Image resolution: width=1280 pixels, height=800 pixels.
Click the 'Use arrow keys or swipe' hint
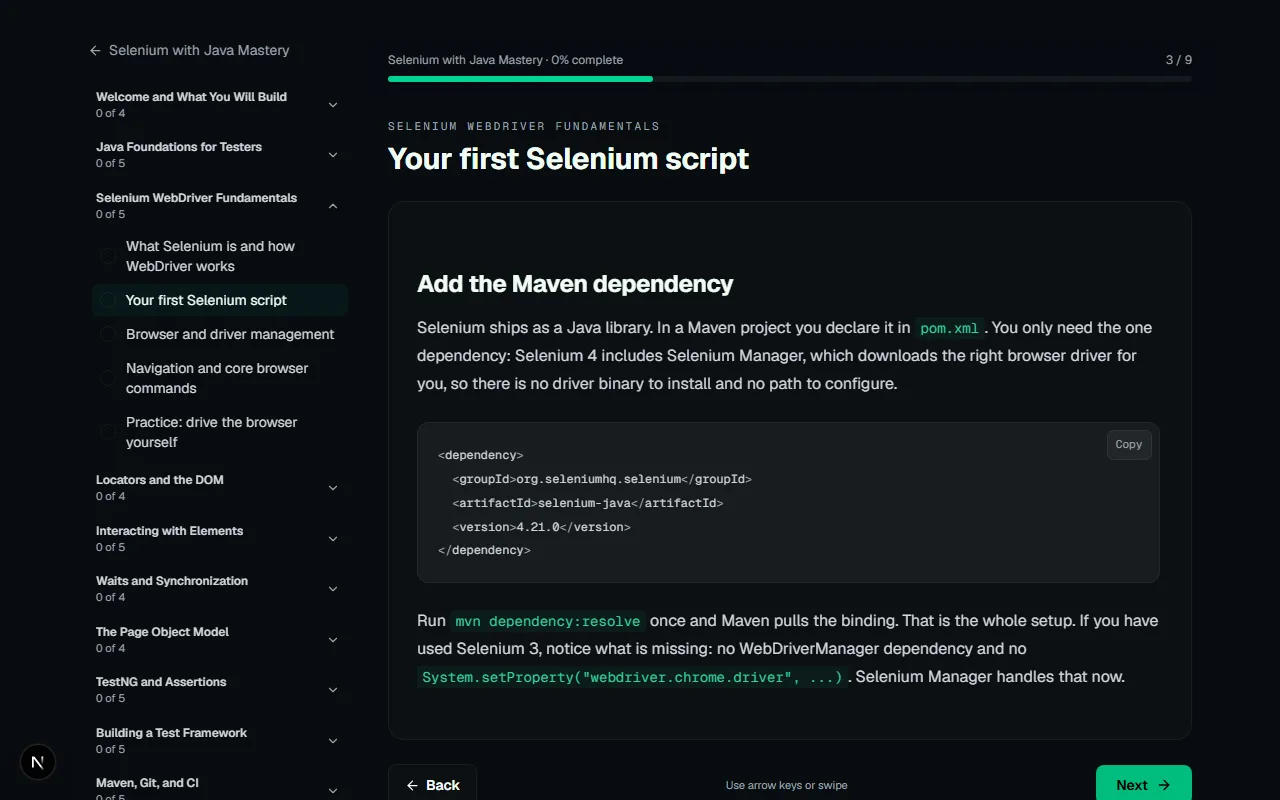(787, 785)
